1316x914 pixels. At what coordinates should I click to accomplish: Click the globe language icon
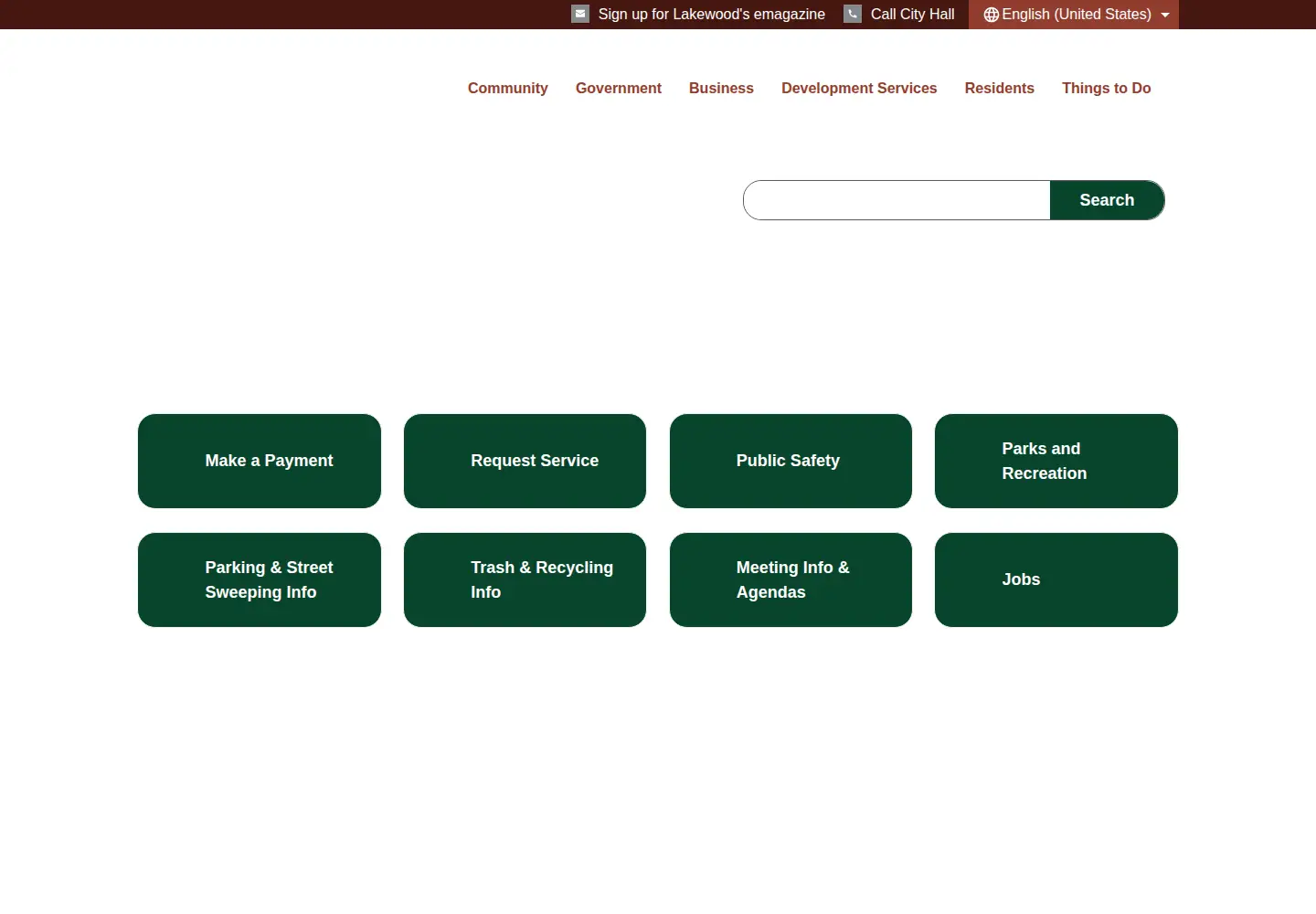[x=991, y=15]
